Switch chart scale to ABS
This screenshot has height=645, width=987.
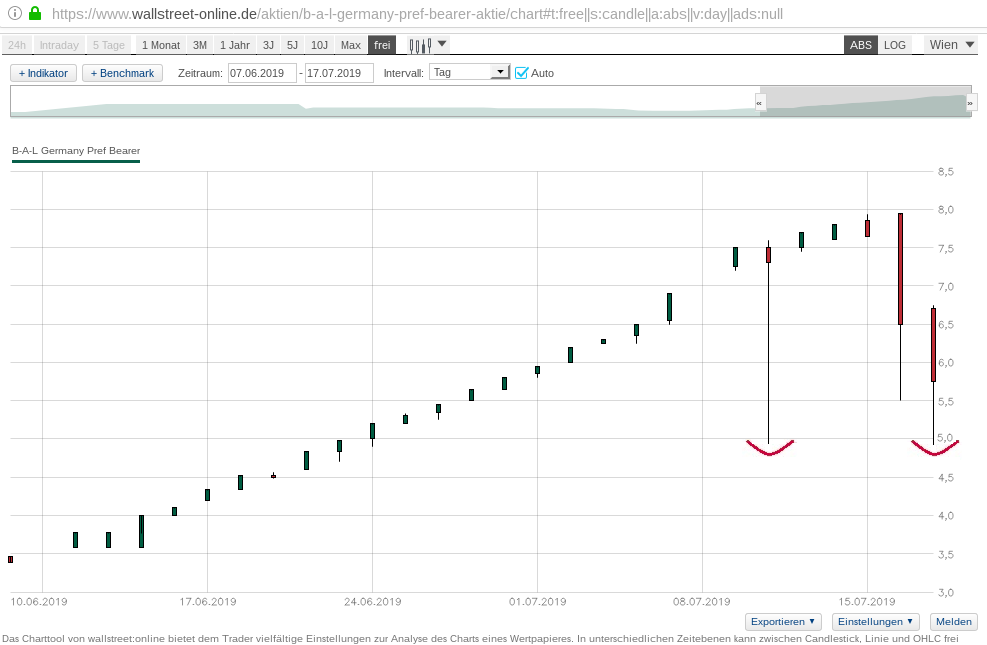tap(860, 45)
